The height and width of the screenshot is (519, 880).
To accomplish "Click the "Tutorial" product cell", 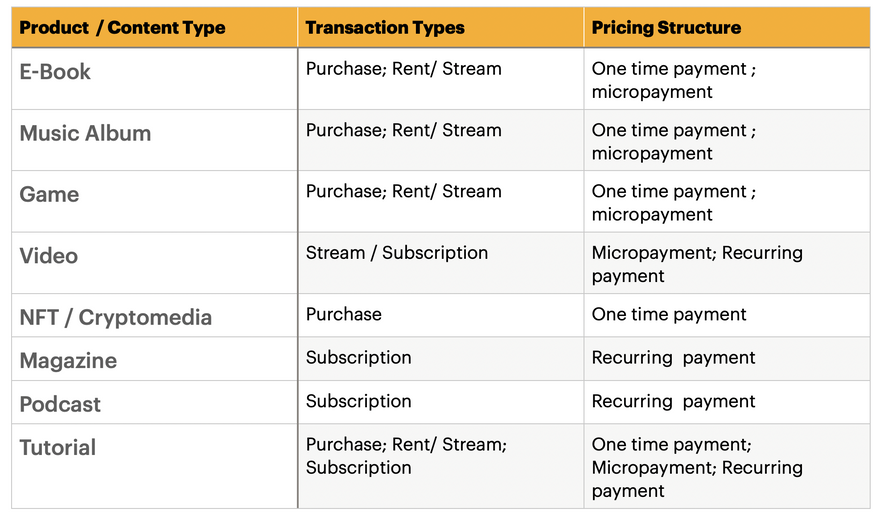I will 58,447.
